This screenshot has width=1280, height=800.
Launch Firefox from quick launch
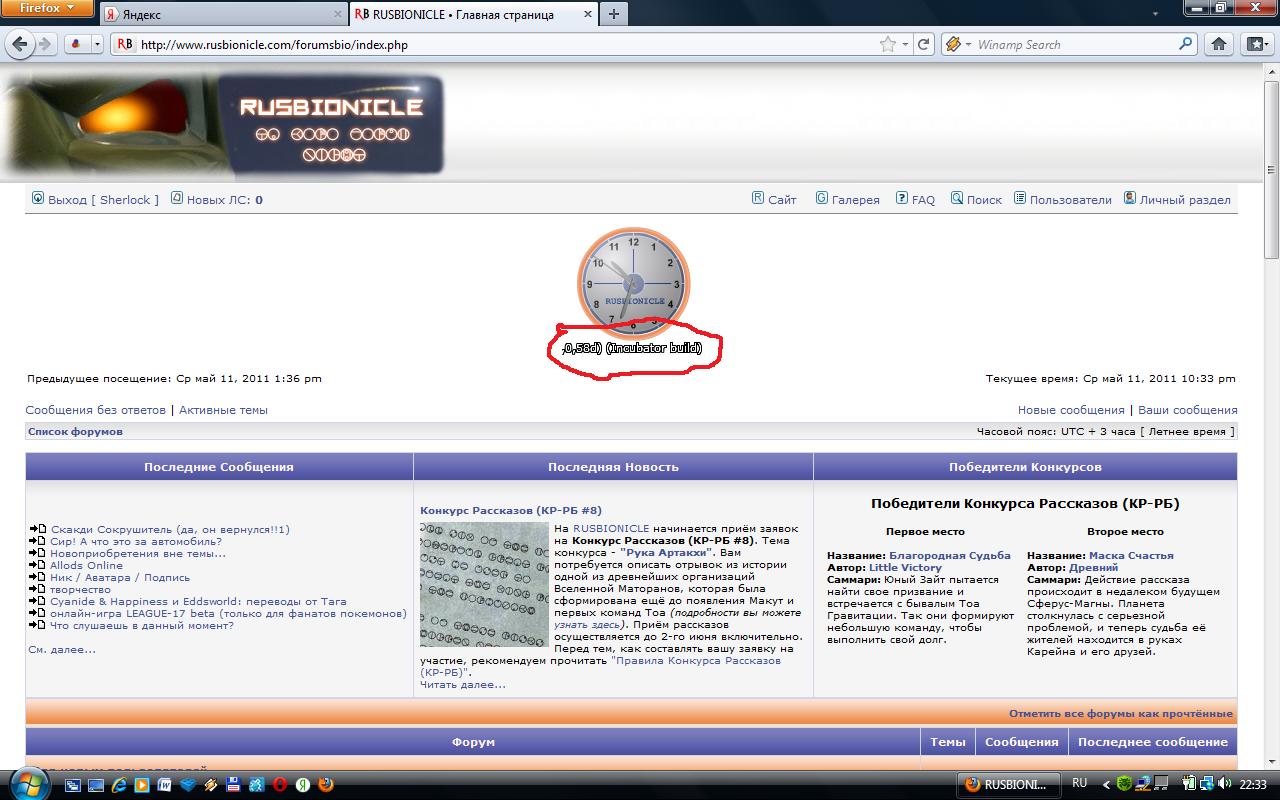pos(326,785)
